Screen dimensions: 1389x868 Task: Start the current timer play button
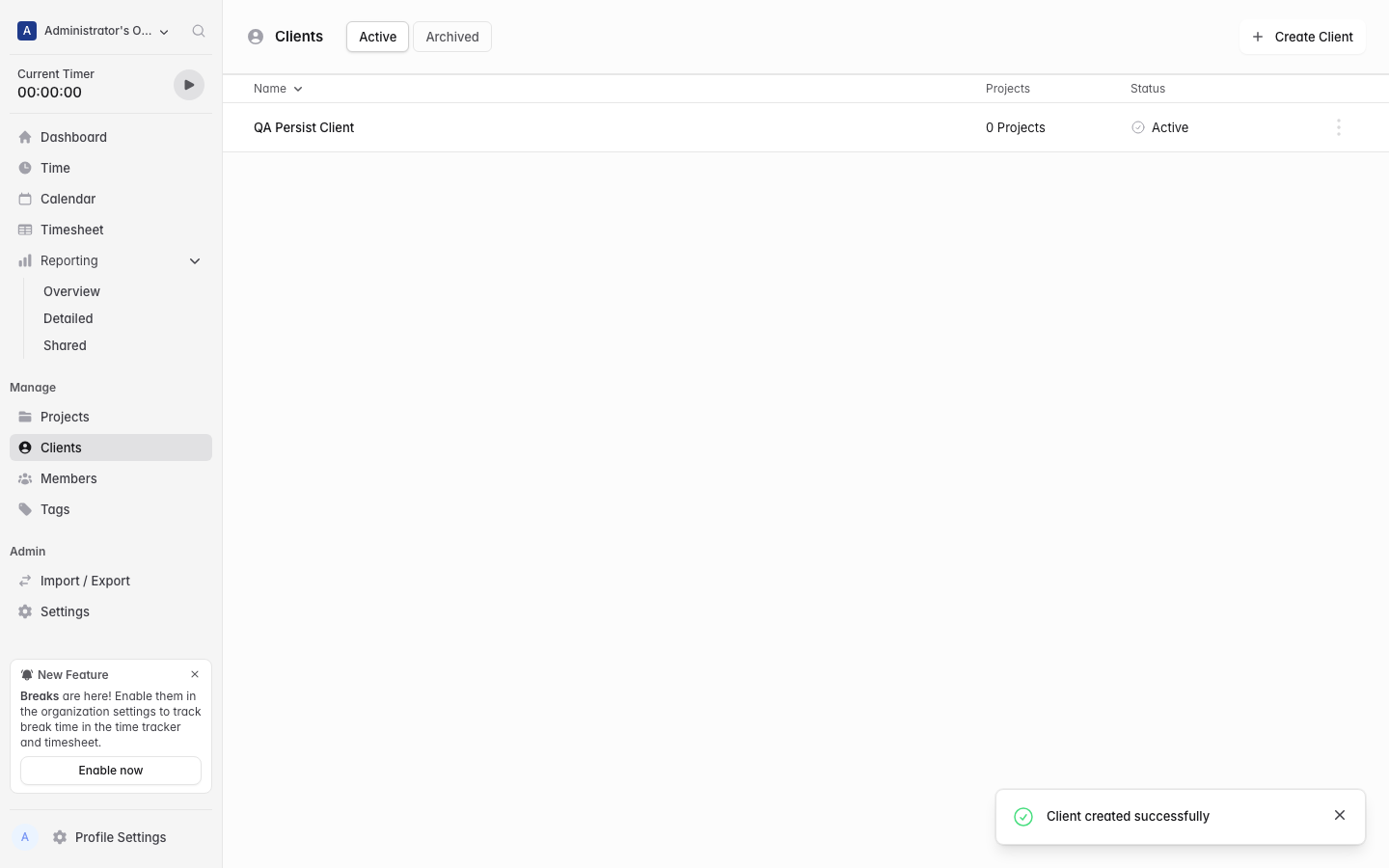189,85
